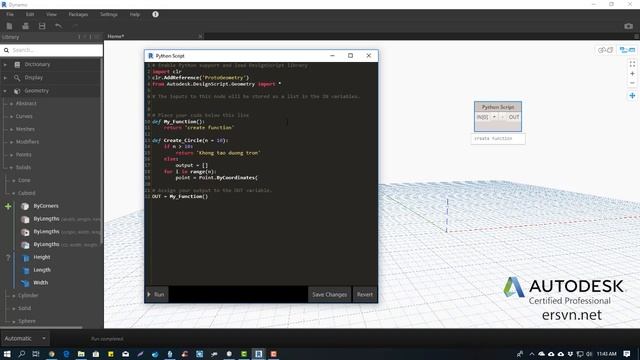Open the View menu
Screen dimensions: 640x360
point(51,14)
